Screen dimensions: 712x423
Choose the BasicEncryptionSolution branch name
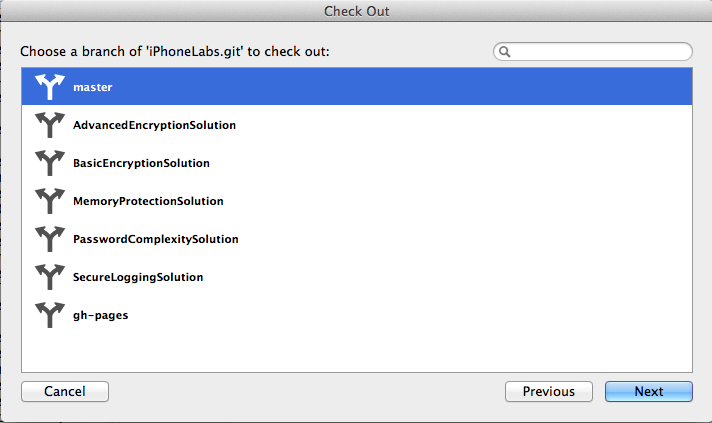[x=141, y=163]
